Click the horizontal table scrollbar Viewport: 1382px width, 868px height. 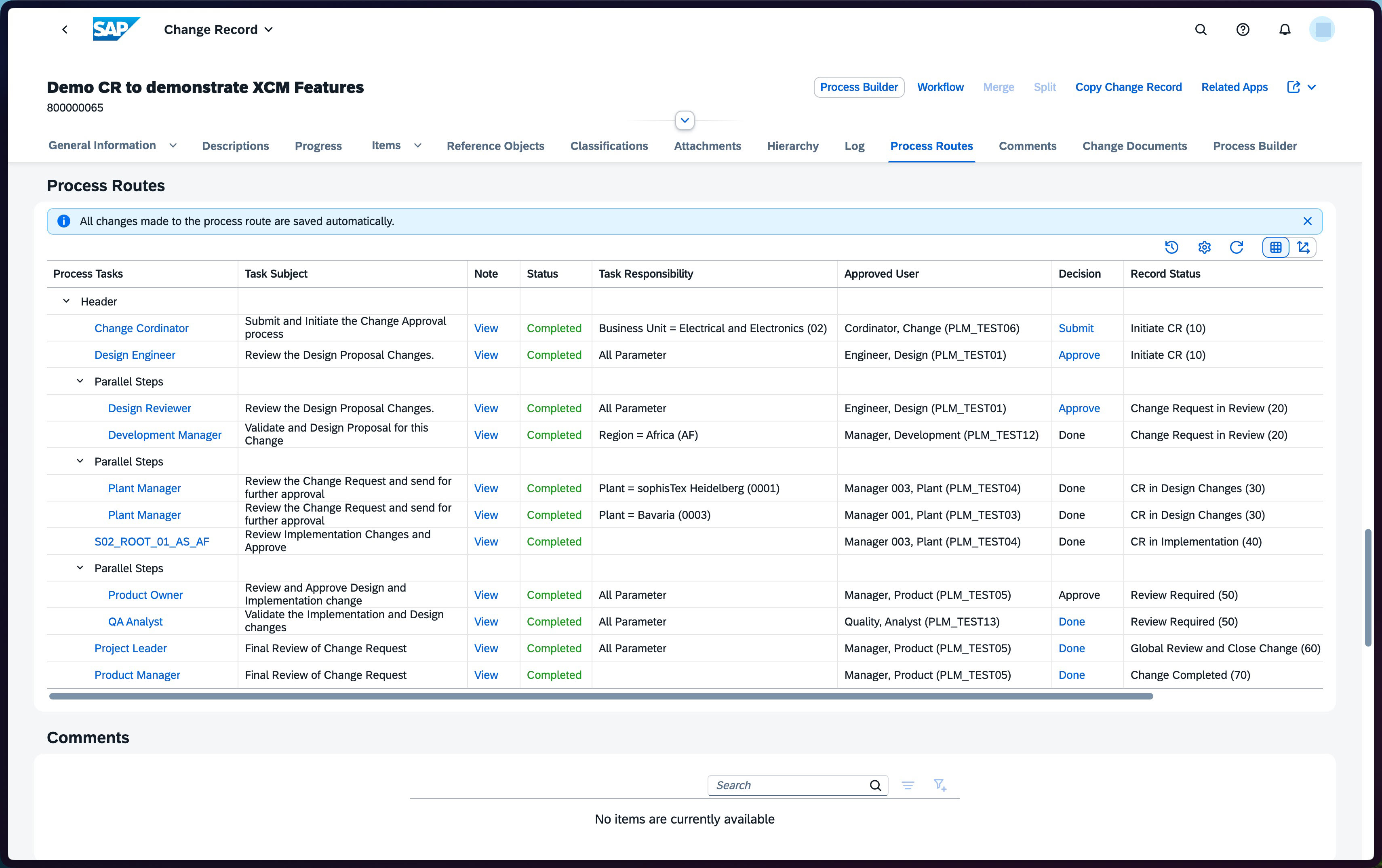pyautogui.click(x=601, y=696)
